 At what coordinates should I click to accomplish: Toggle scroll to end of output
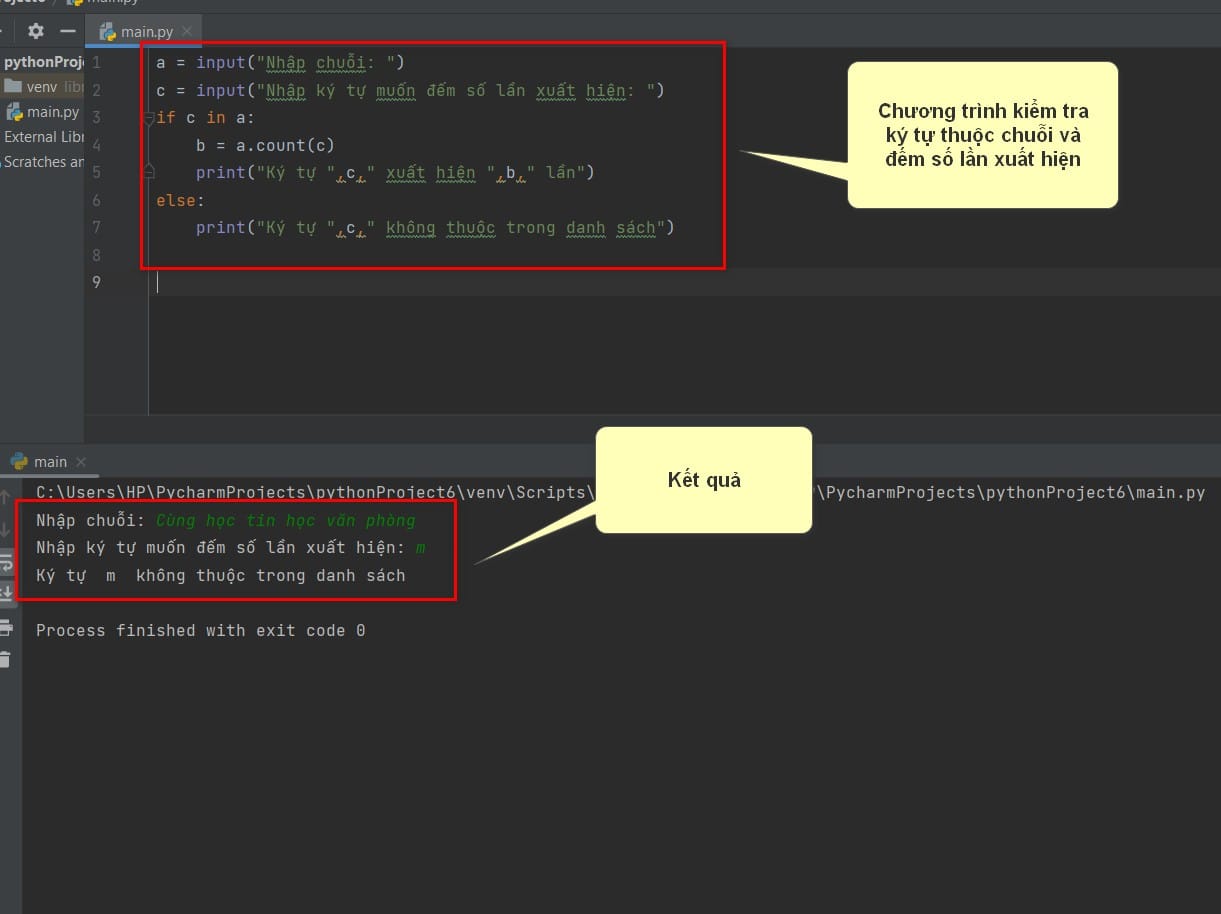(x=6, y=594)
